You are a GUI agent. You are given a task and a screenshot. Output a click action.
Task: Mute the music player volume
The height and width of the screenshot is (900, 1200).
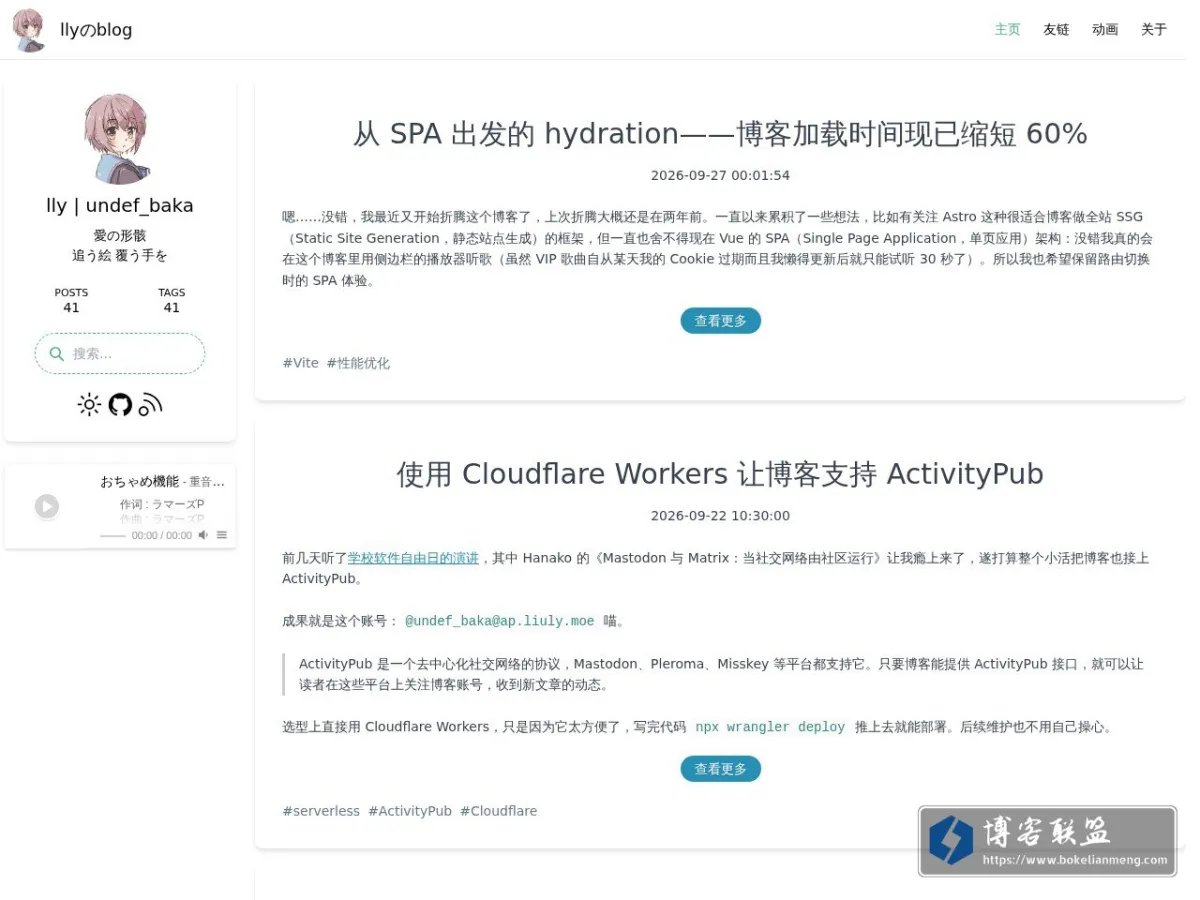203,535
